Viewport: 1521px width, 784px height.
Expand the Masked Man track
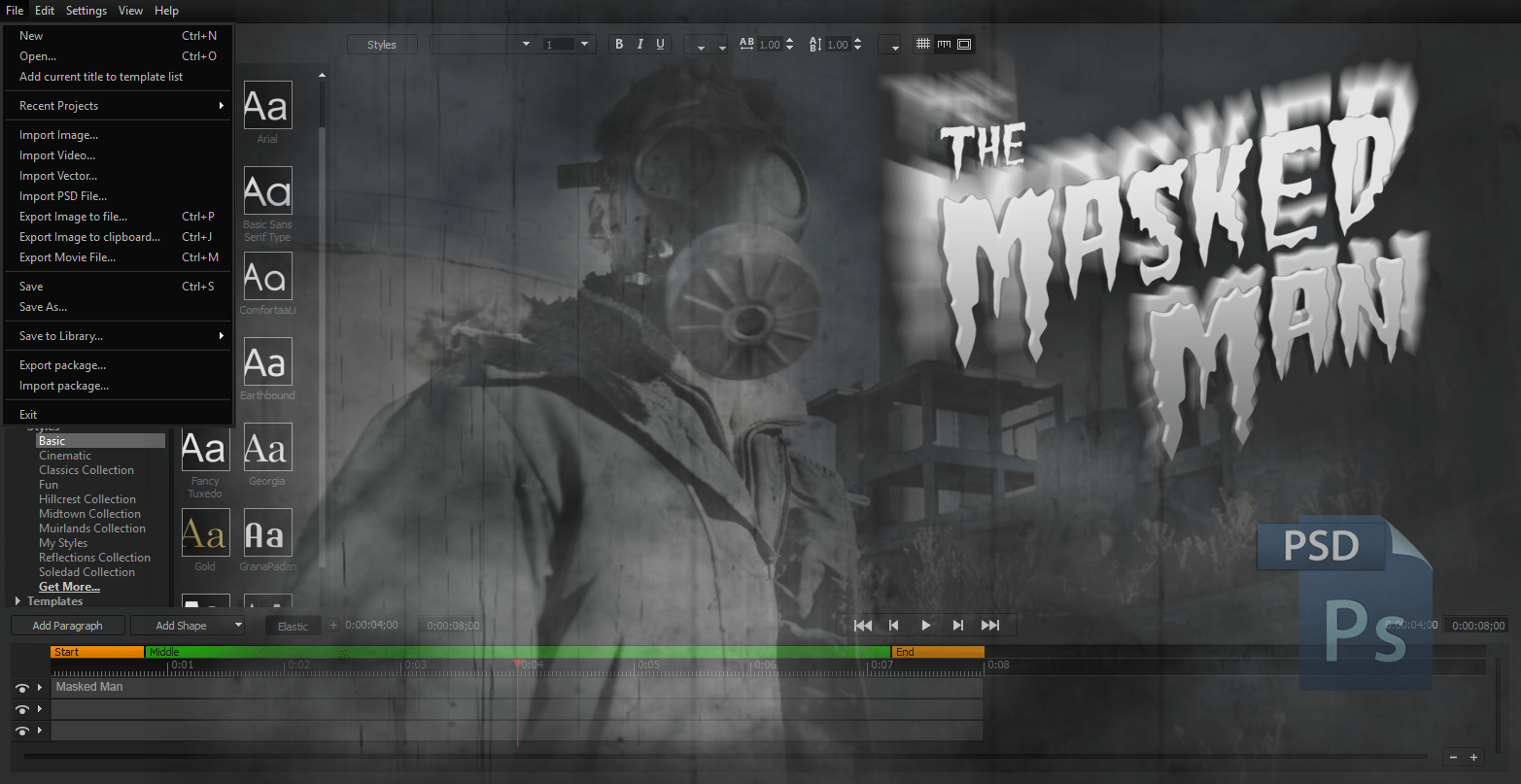pyautogui.click(x=40, y=688)
